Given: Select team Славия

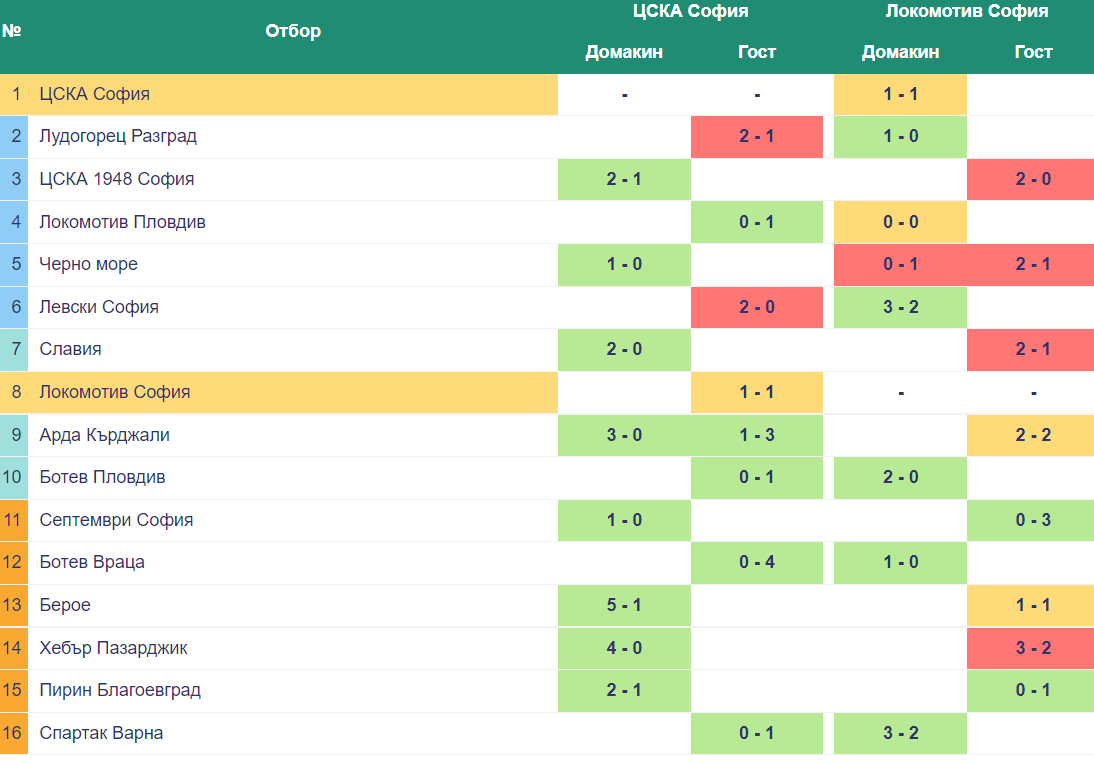Looking at the screenshot, I should [70, 349].
